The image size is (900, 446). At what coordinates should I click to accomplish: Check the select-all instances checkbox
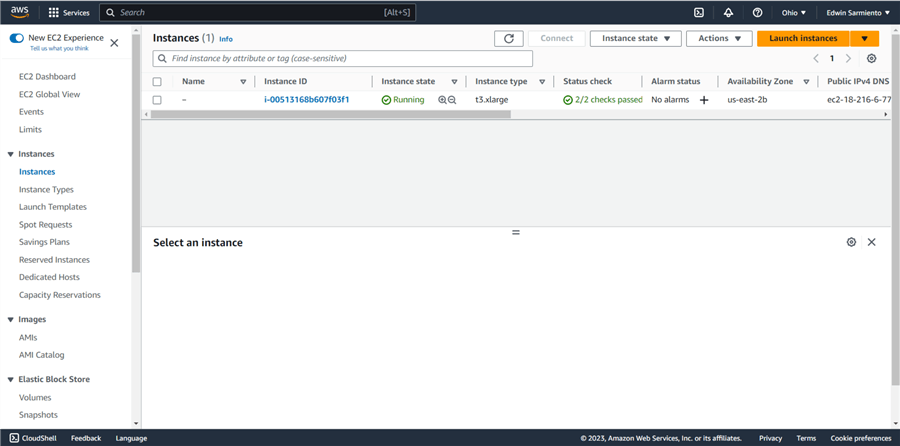coord(157,82)
